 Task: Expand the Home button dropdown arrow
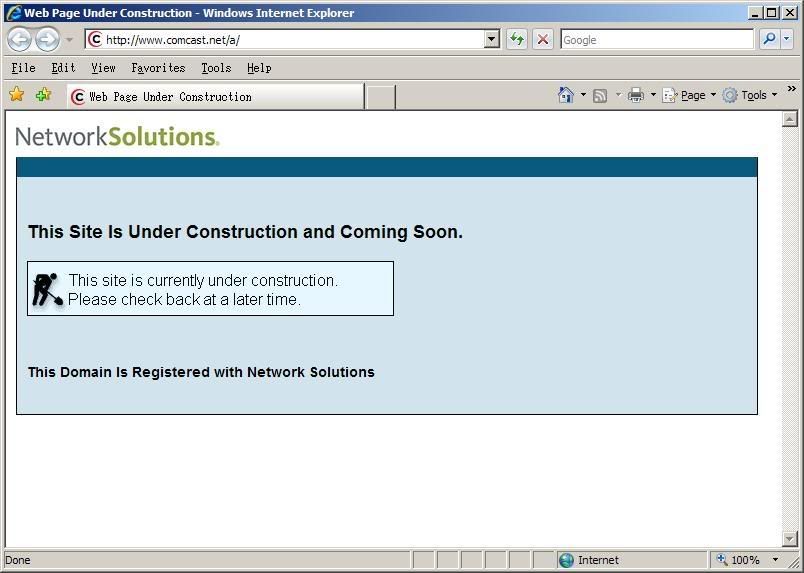point(583,95)
